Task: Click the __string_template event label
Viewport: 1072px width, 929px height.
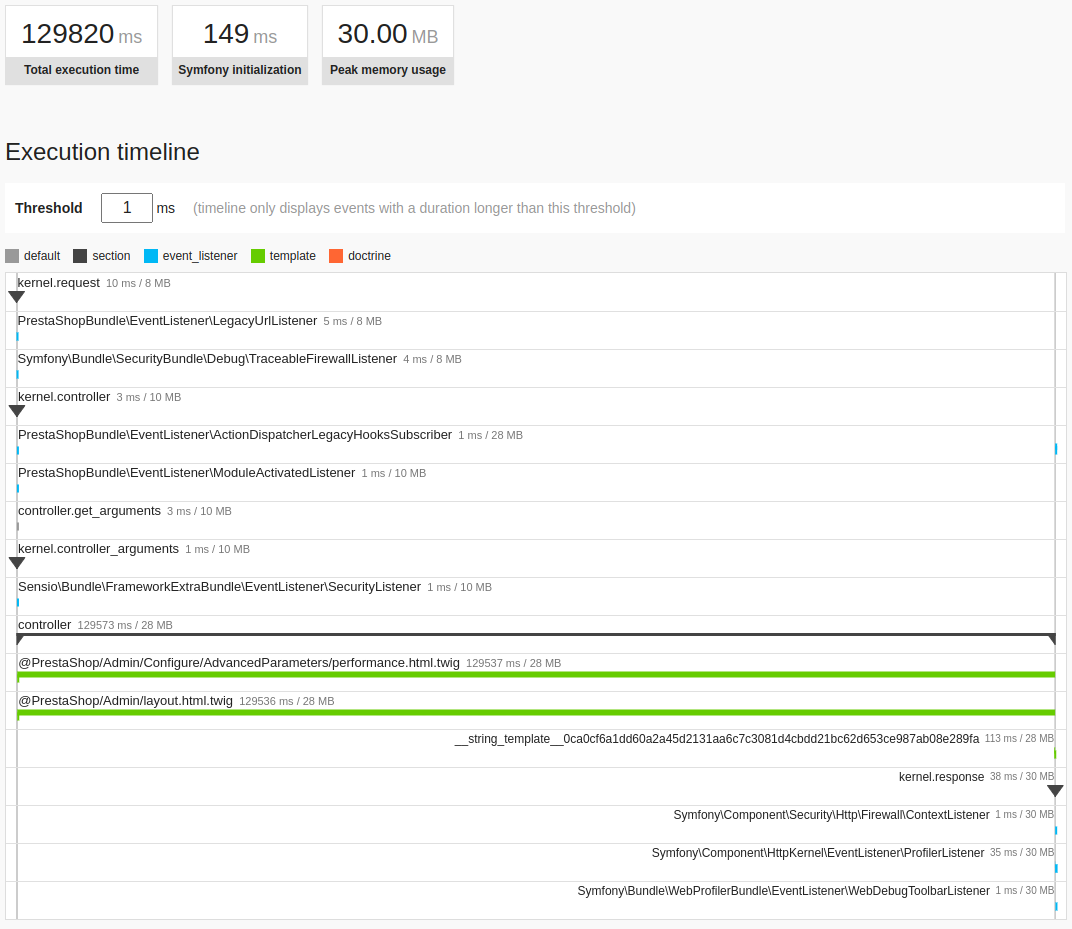Action: click(716, 739)
